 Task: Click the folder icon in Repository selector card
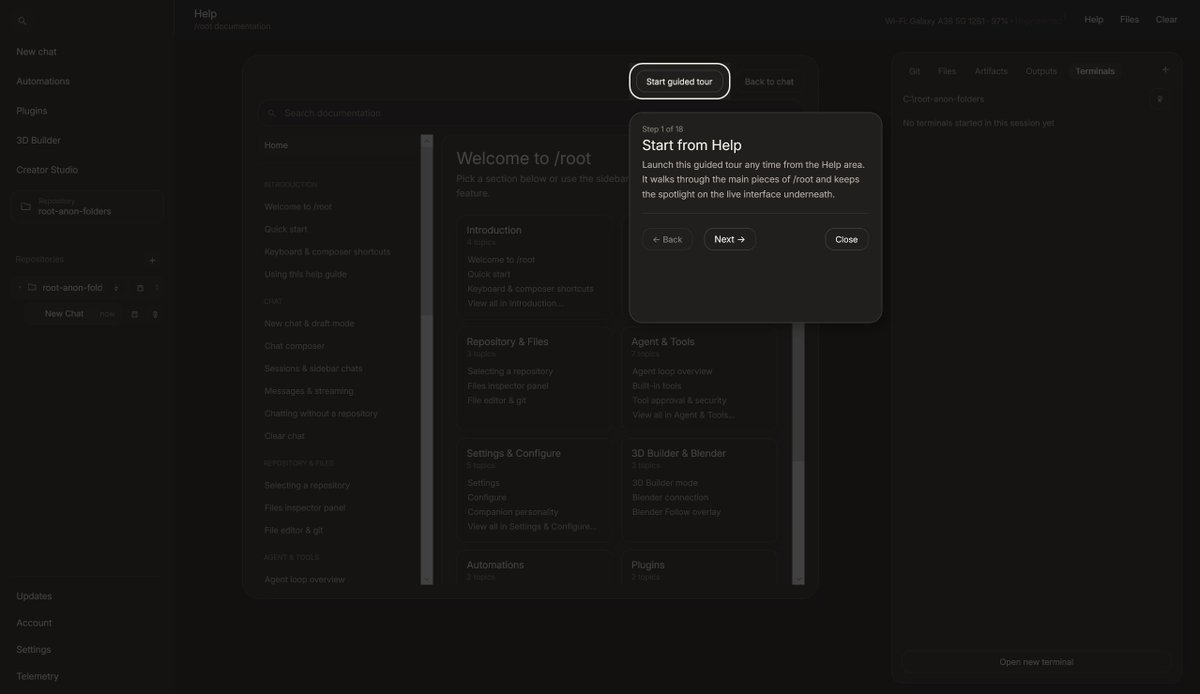point(26,206)
